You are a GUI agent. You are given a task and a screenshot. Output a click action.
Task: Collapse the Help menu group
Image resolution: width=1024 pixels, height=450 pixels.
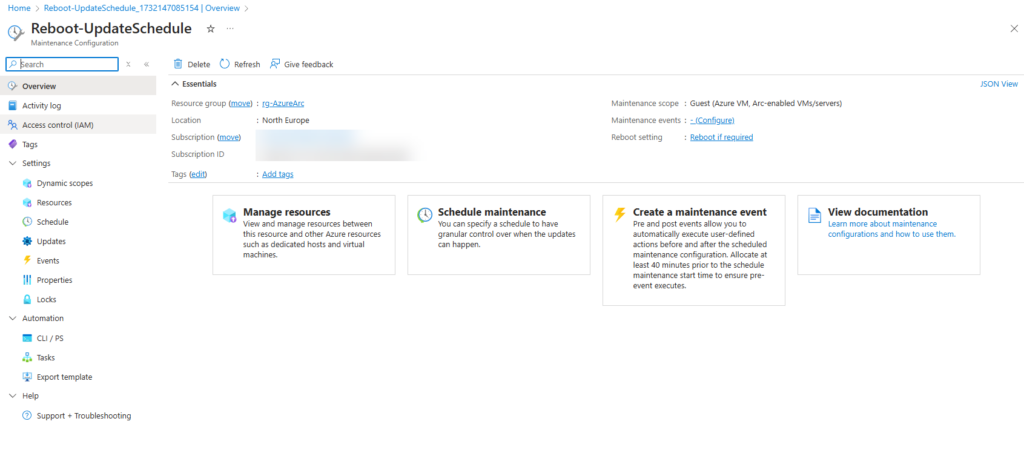(12, 396)
